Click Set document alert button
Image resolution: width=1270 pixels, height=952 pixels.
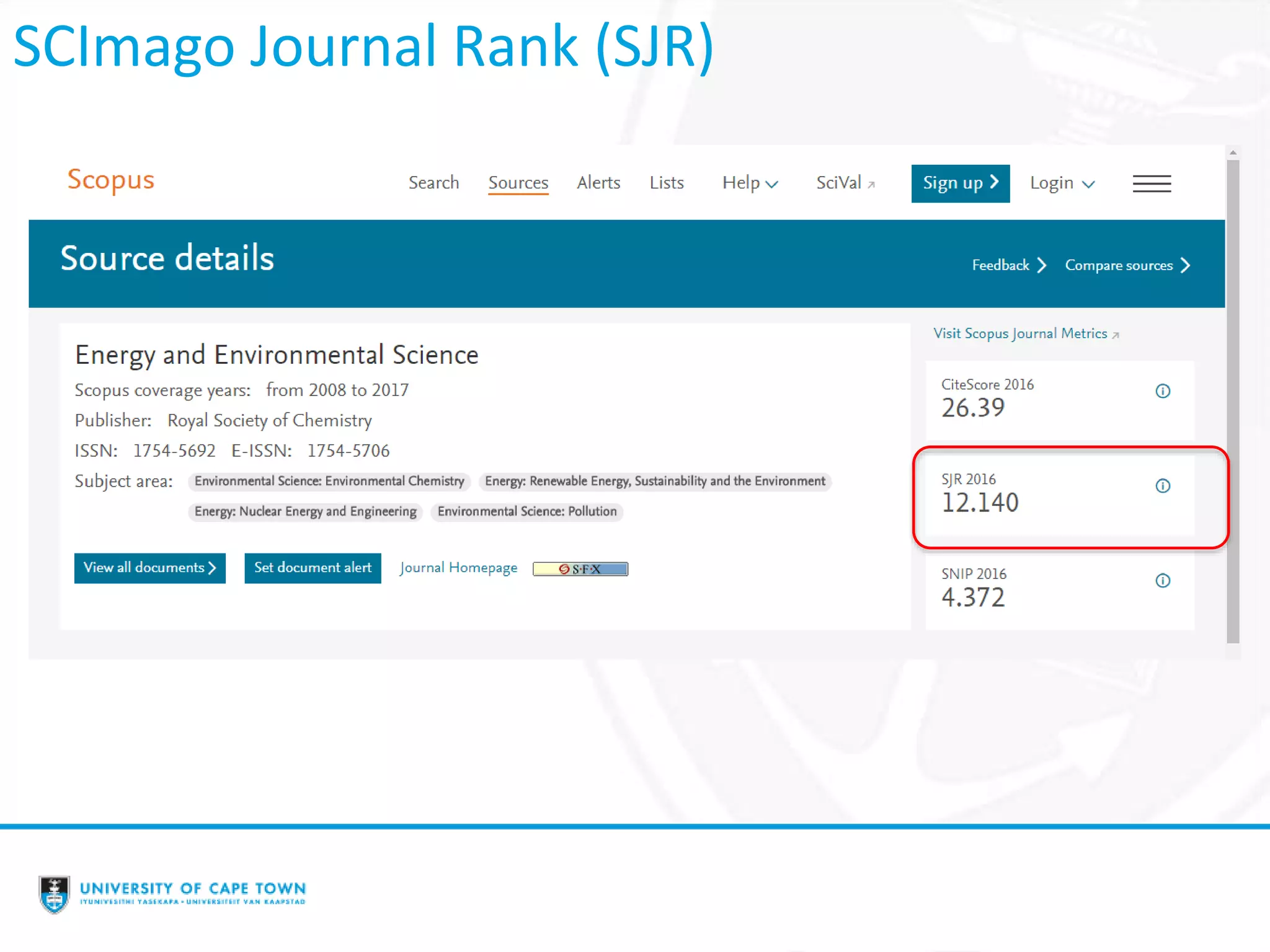click(313, 568)
